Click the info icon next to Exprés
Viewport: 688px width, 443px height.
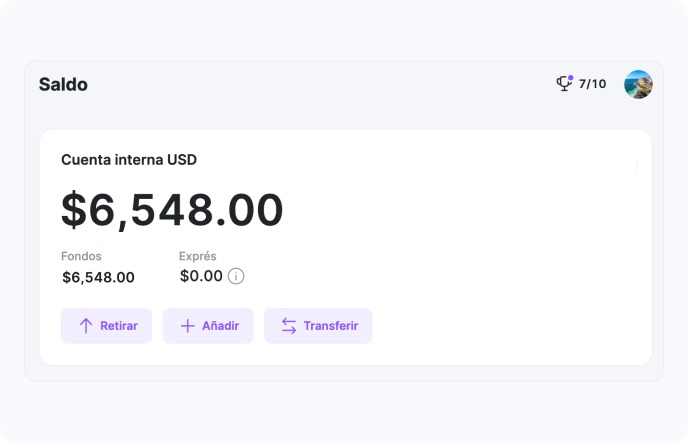click(x=236, y=276)
